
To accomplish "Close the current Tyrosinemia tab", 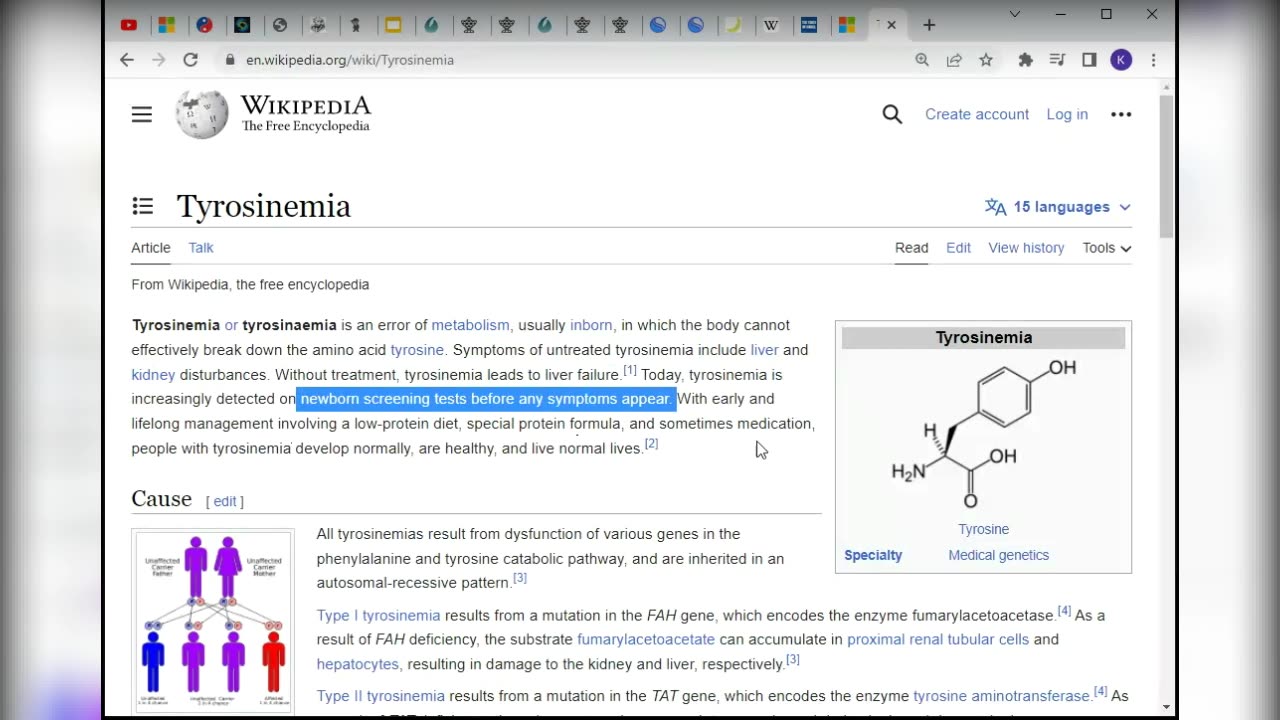I will (891, 25).
